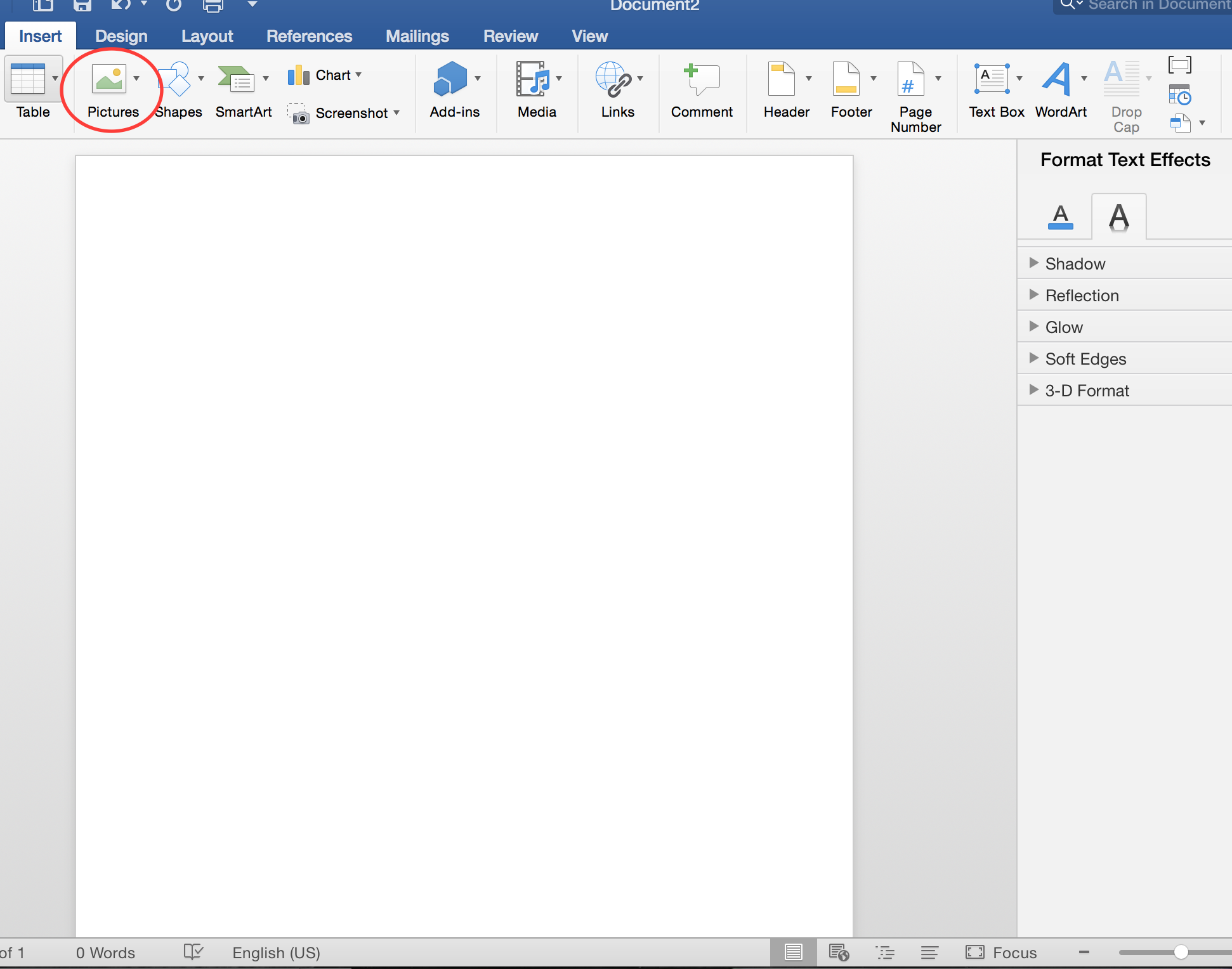
Task: Click the Header page icon
Action: [x=782, y=79]
